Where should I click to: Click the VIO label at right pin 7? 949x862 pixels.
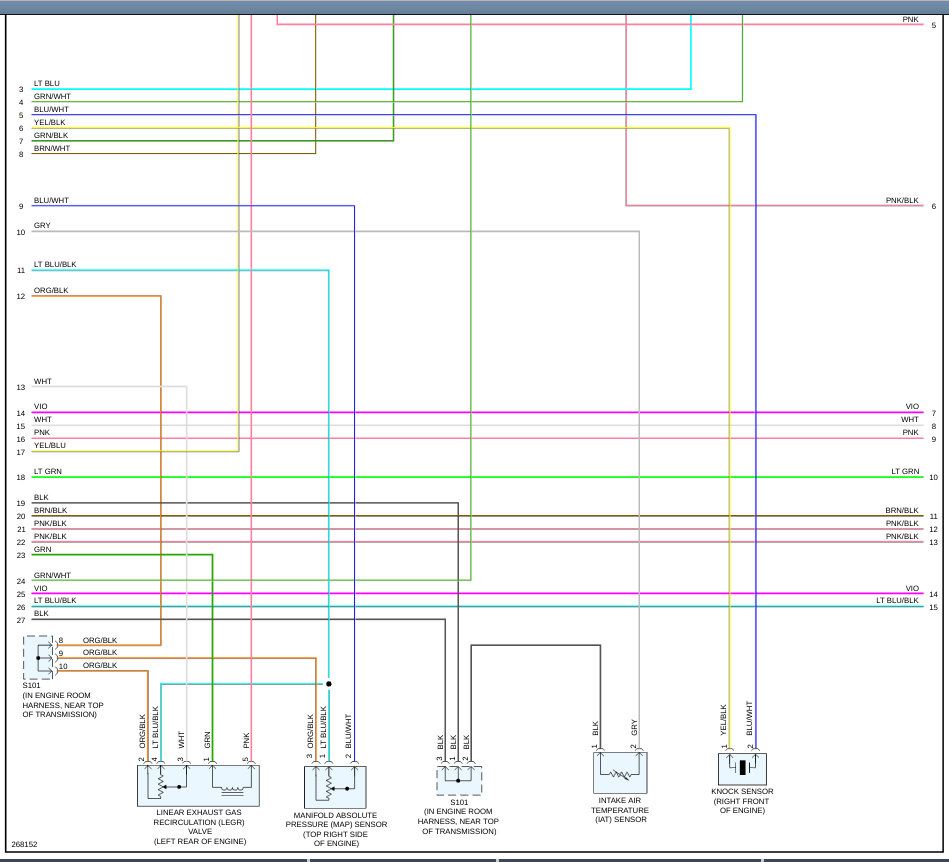coord(912,406)
